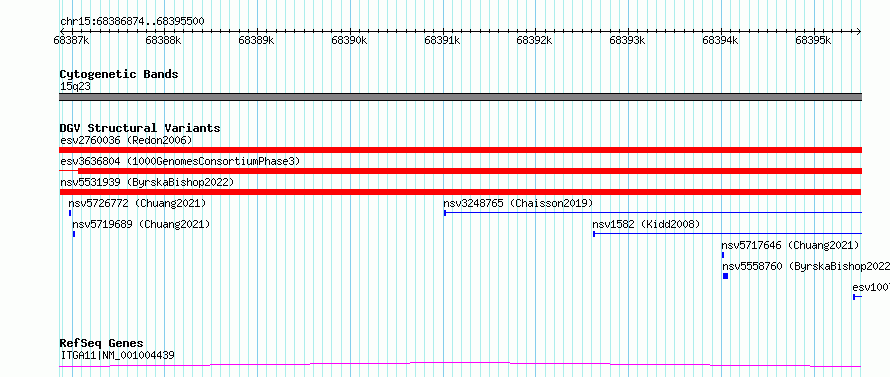
Task: Open the nsv5531939 (ByrskaBishop2022) label
Action: click(147, 182)
